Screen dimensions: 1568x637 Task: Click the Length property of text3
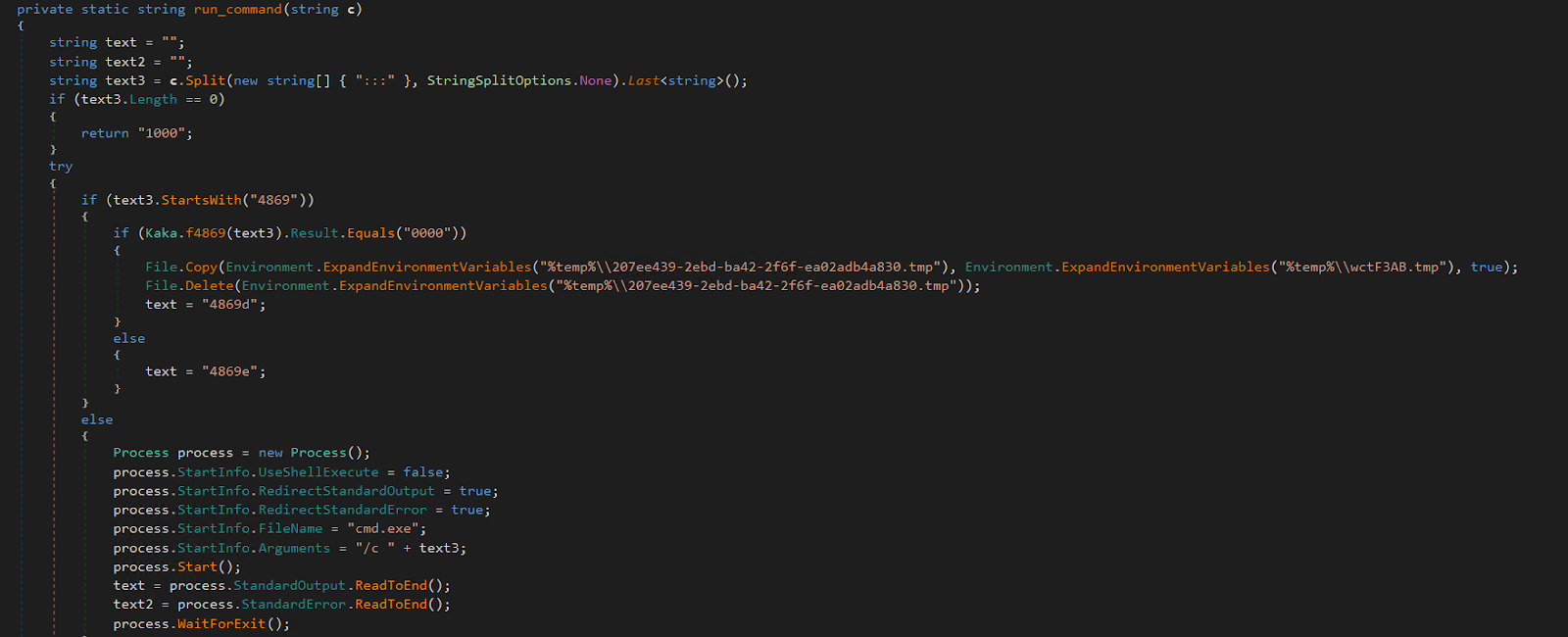tap(153, 99)
